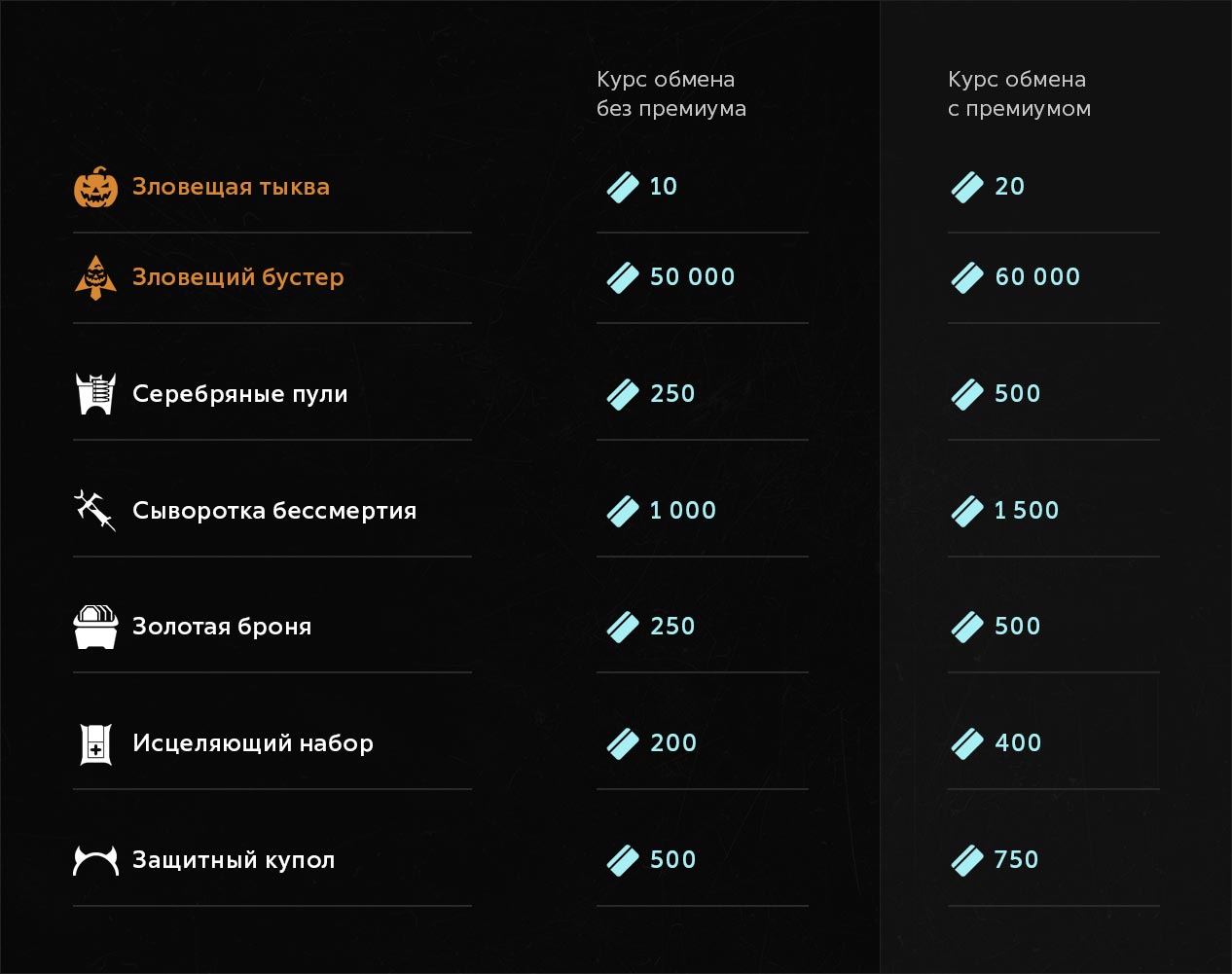
Task: Click the ticket icon beside 750
Action: 967,860
